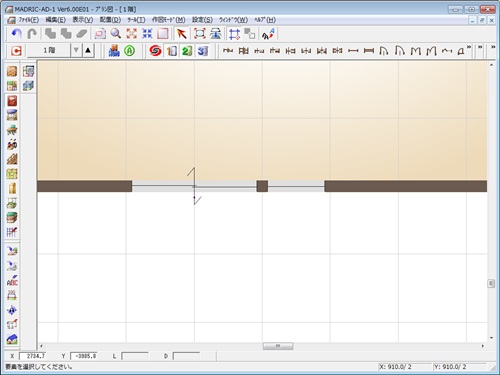Screen dimensions: 500x375
Task: Click the Y coordinate input field
Action: (x=85, y=356)
